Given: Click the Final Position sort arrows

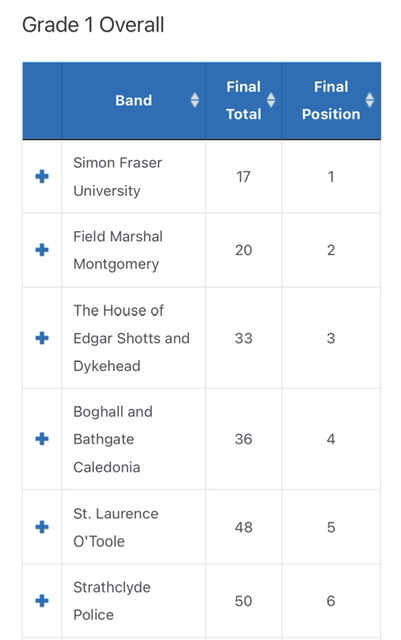Looking at the screenshot, I should [x=370, y=100].
